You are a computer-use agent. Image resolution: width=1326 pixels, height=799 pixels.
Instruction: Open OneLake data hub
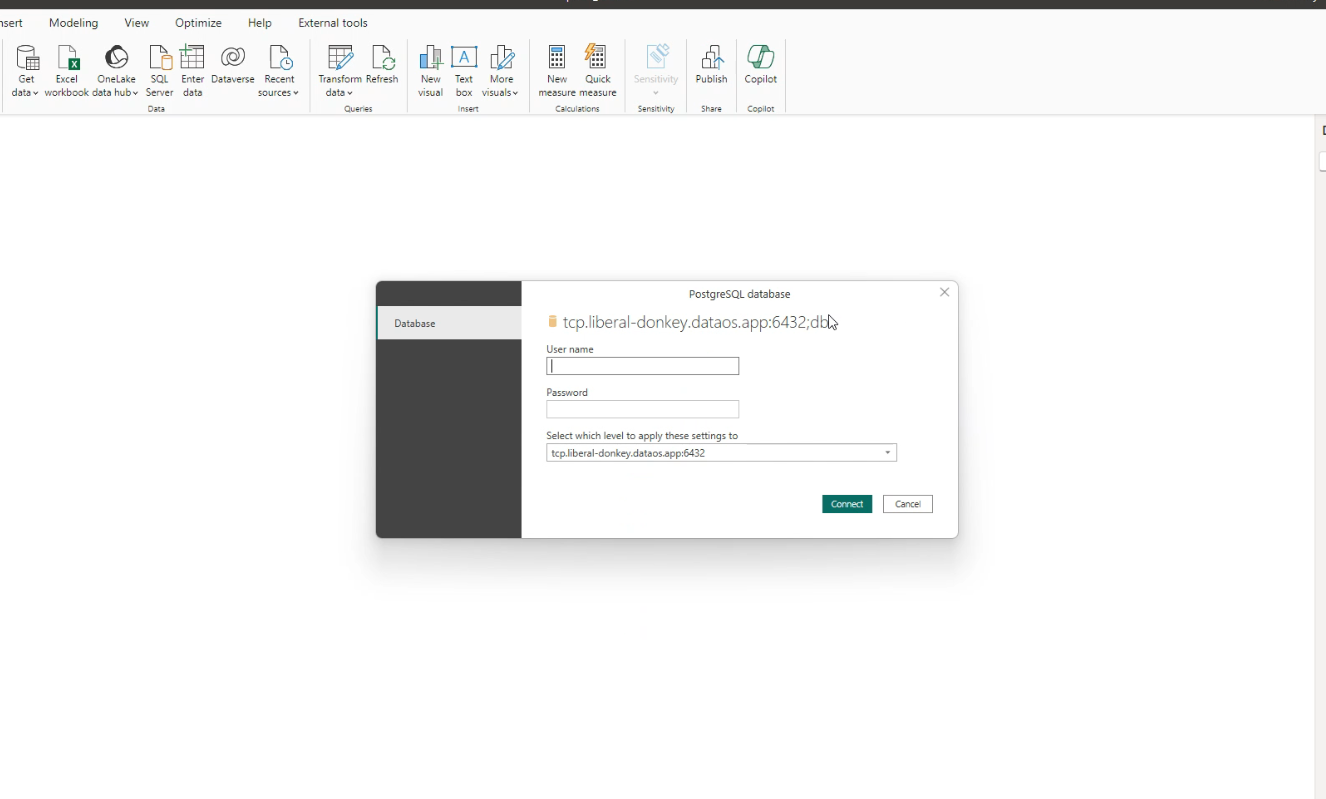(116, 71)
